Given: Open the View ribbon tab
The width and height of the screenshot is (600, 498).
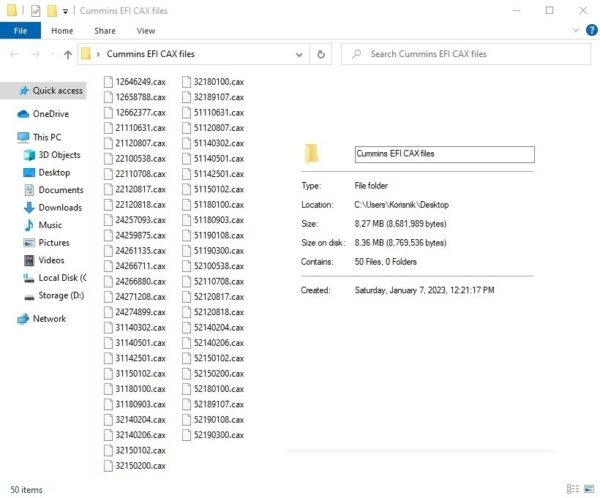Looking at the screenshot, I should pos(146,31).
